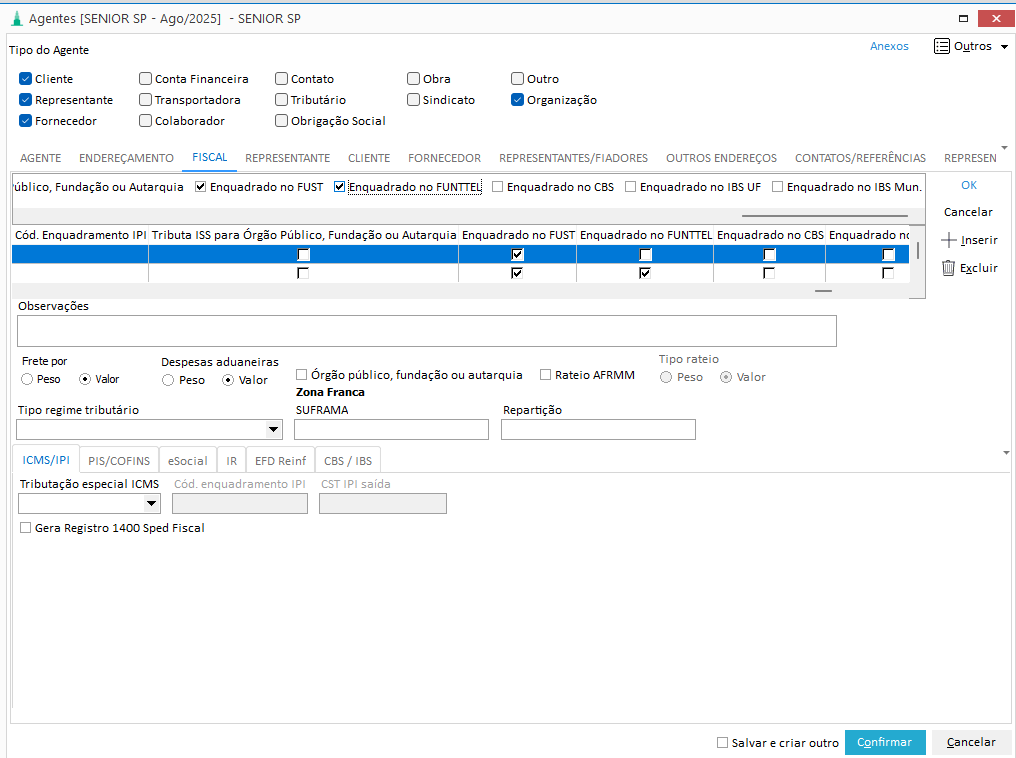This screenshot has height=758, width=1016.
Task: Click the Repartição input field
Action: 598,430
